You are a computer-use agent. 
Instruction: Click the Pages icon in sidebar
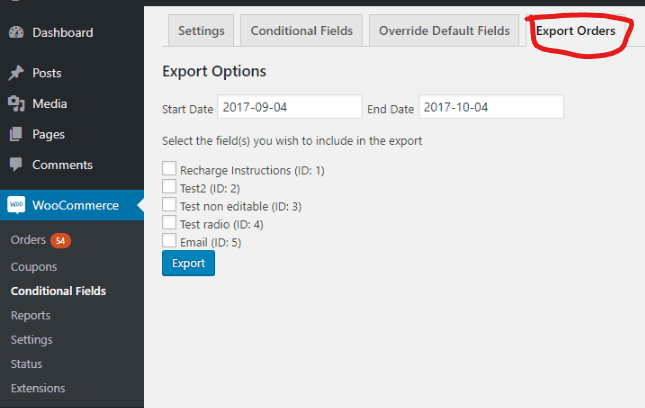(x=16, y=134)
